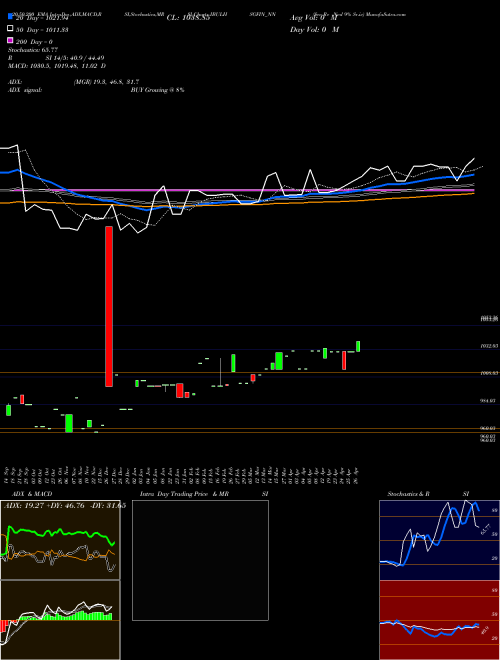This screenshot has height=660, width=500.
Task: Click the last green candlestick on the chart
Action: (358, 346)
